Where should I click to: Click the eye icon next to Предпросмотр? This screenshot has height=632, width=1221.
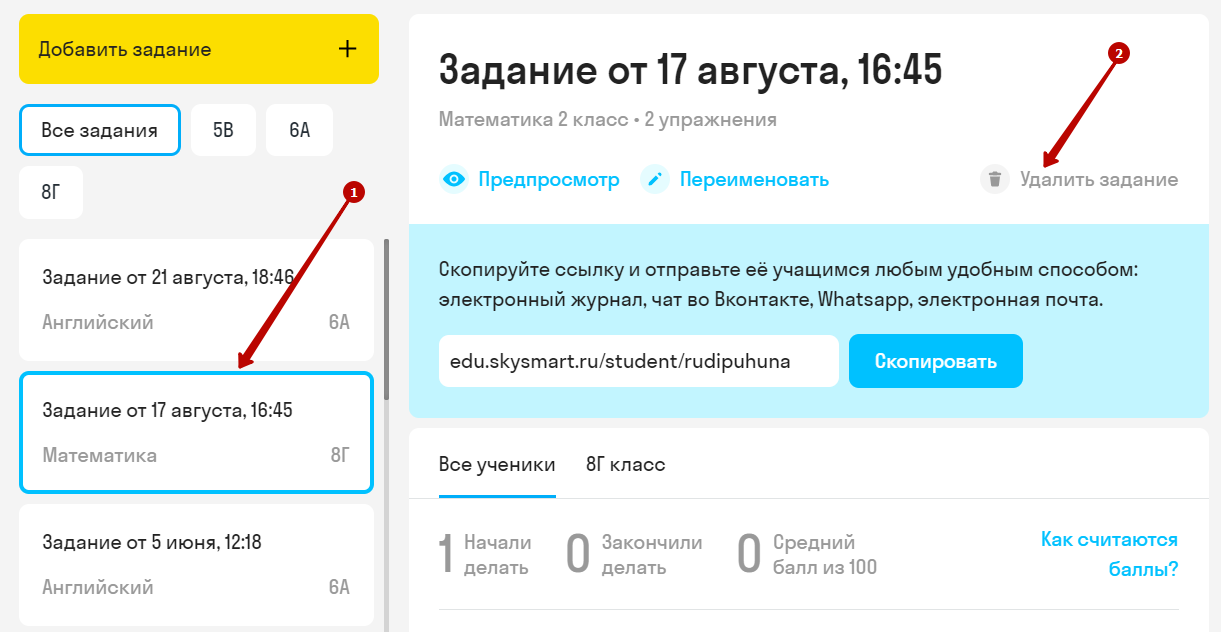click(454, 180)
